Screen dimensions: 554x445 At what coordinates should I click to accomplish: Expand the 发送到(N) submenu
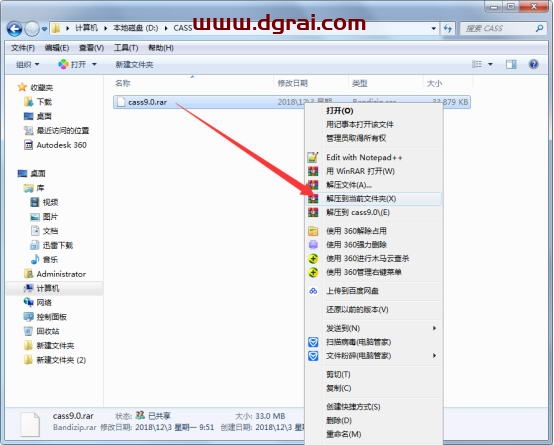[374, 328]
